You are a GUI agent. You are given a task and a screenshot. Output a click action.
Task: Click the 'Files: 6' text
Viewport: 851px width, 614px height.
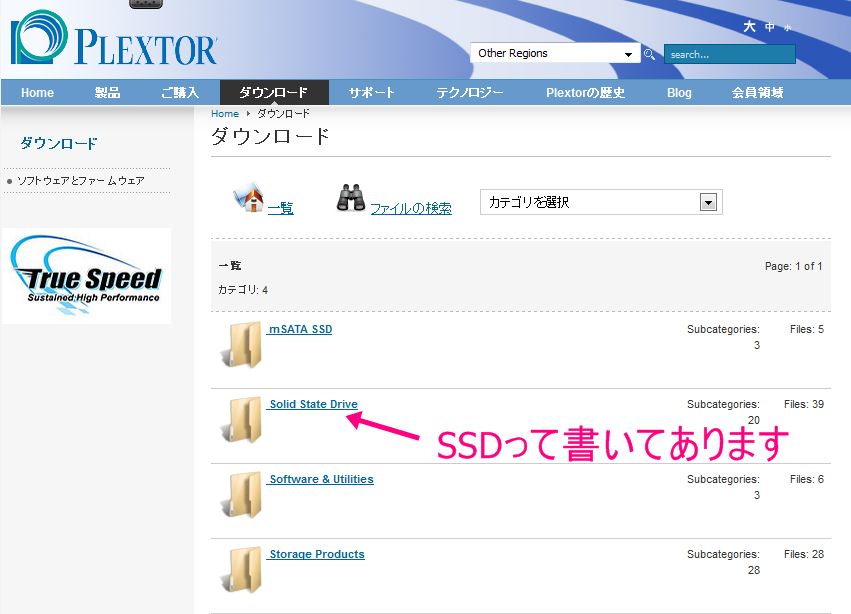[x=806, y=479]
